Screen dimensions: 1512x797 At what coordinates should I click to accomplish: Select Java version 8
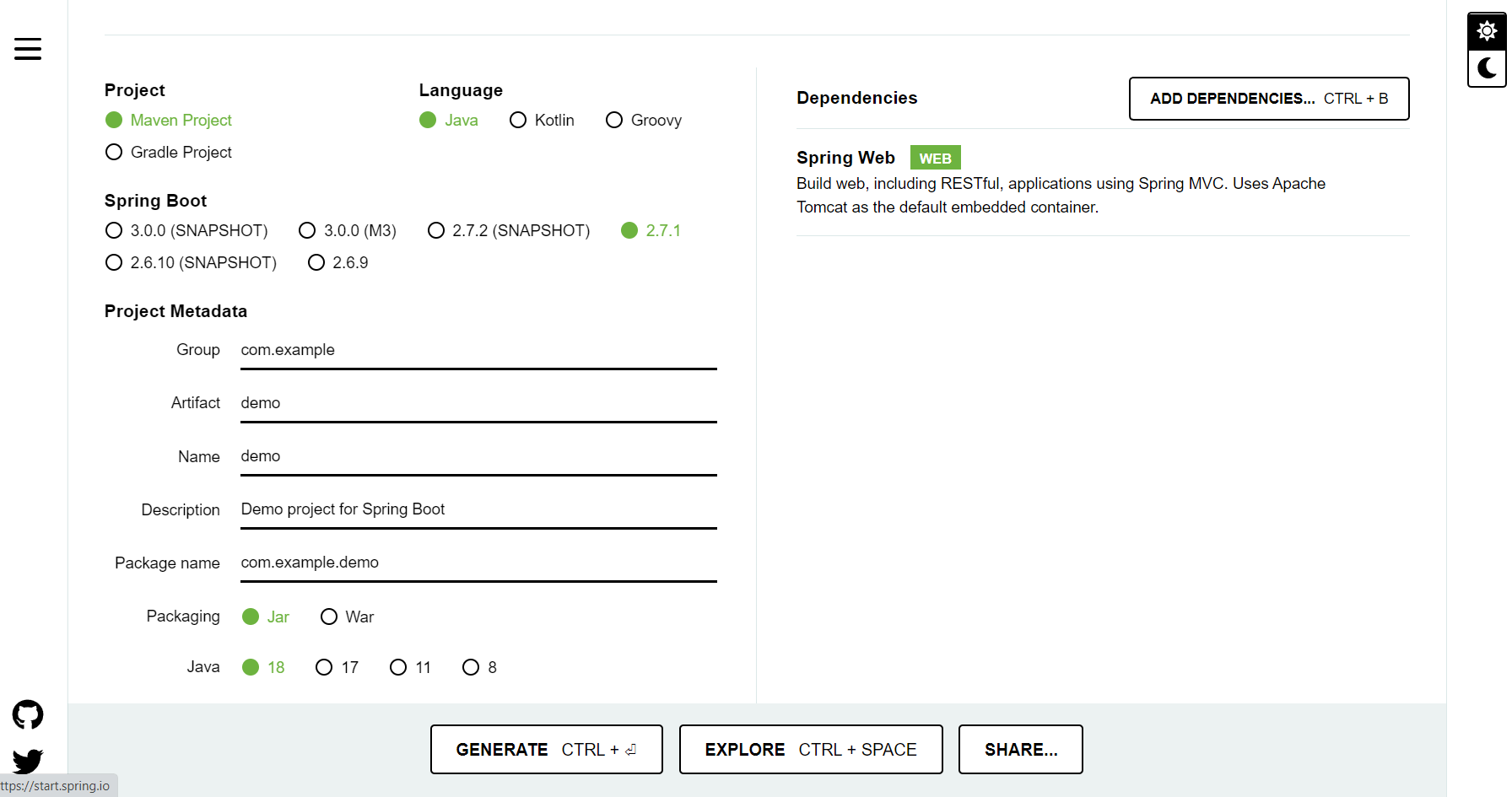click(479, 667)
